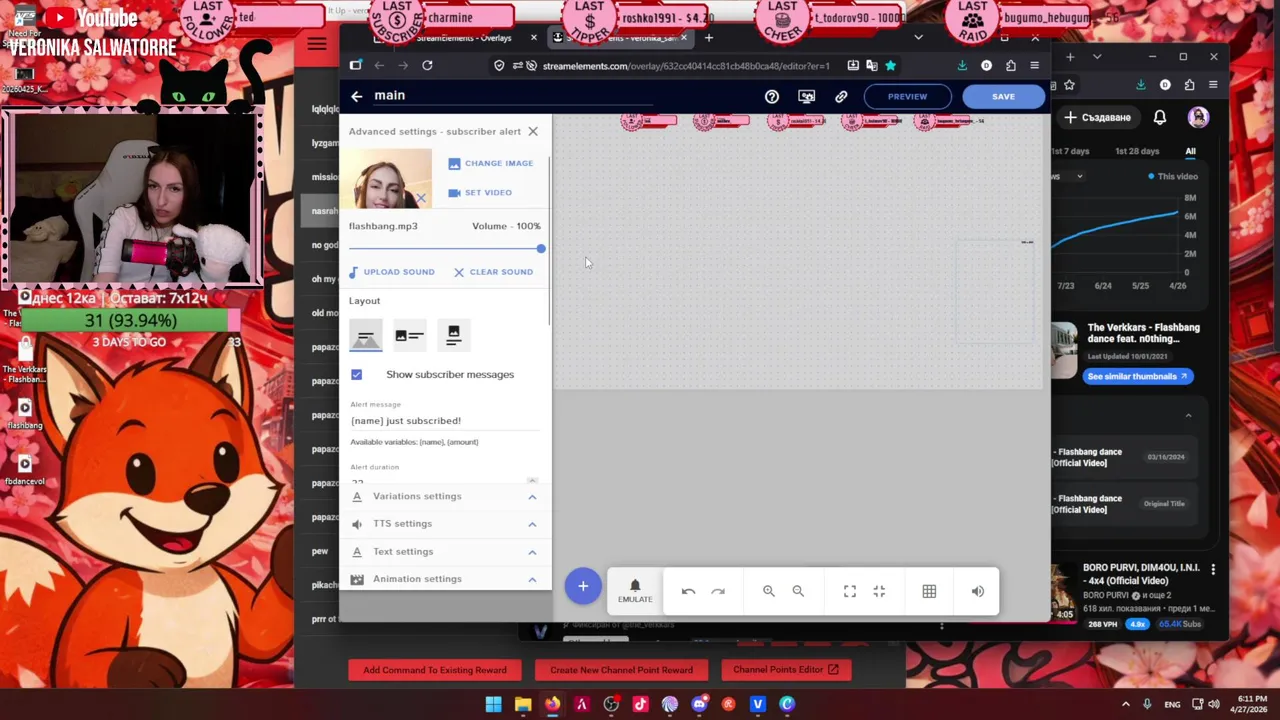Open the account avatar in YouTube Studio
Viewport: 1280px width, 720px height.
(x=1198, y=117)
